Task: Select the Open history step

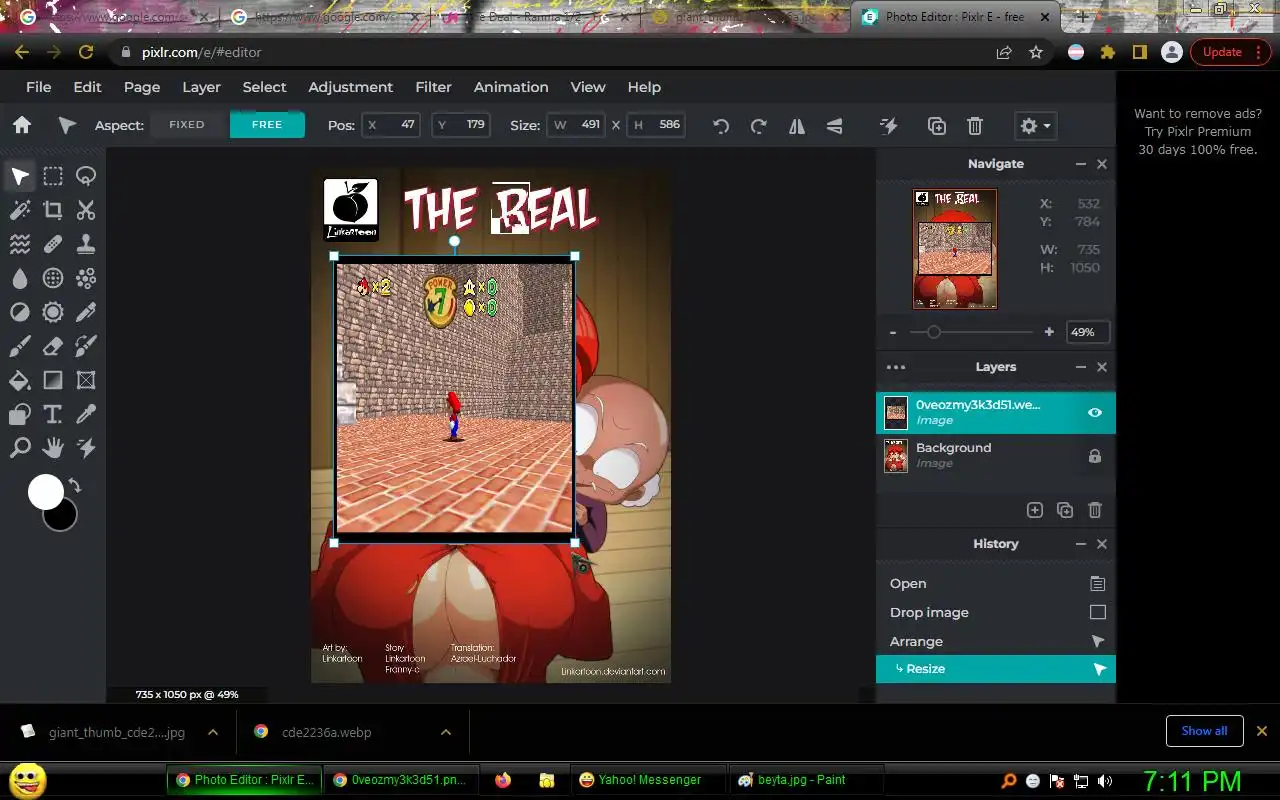Action: (996, 584)
